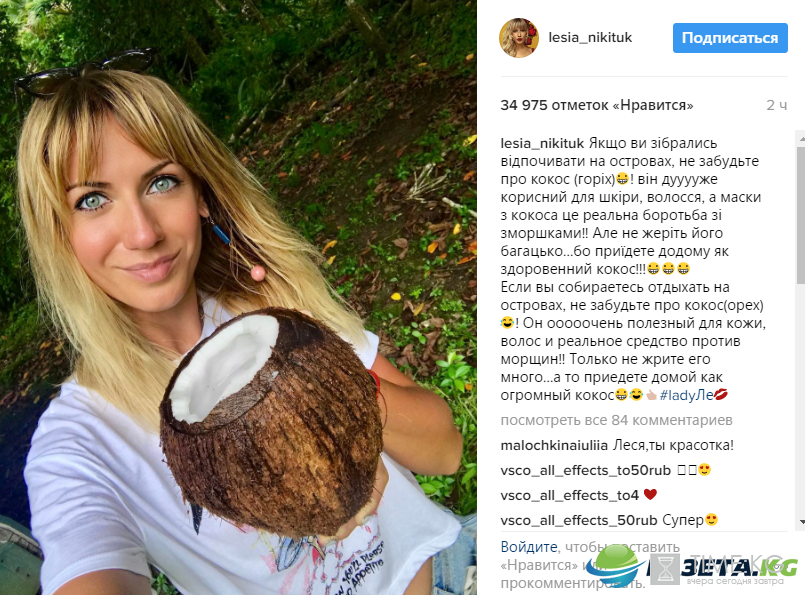Viewport: 805px width, 595px height.
Task: Click the Подписаться follow button
Action: coord(730,38)
